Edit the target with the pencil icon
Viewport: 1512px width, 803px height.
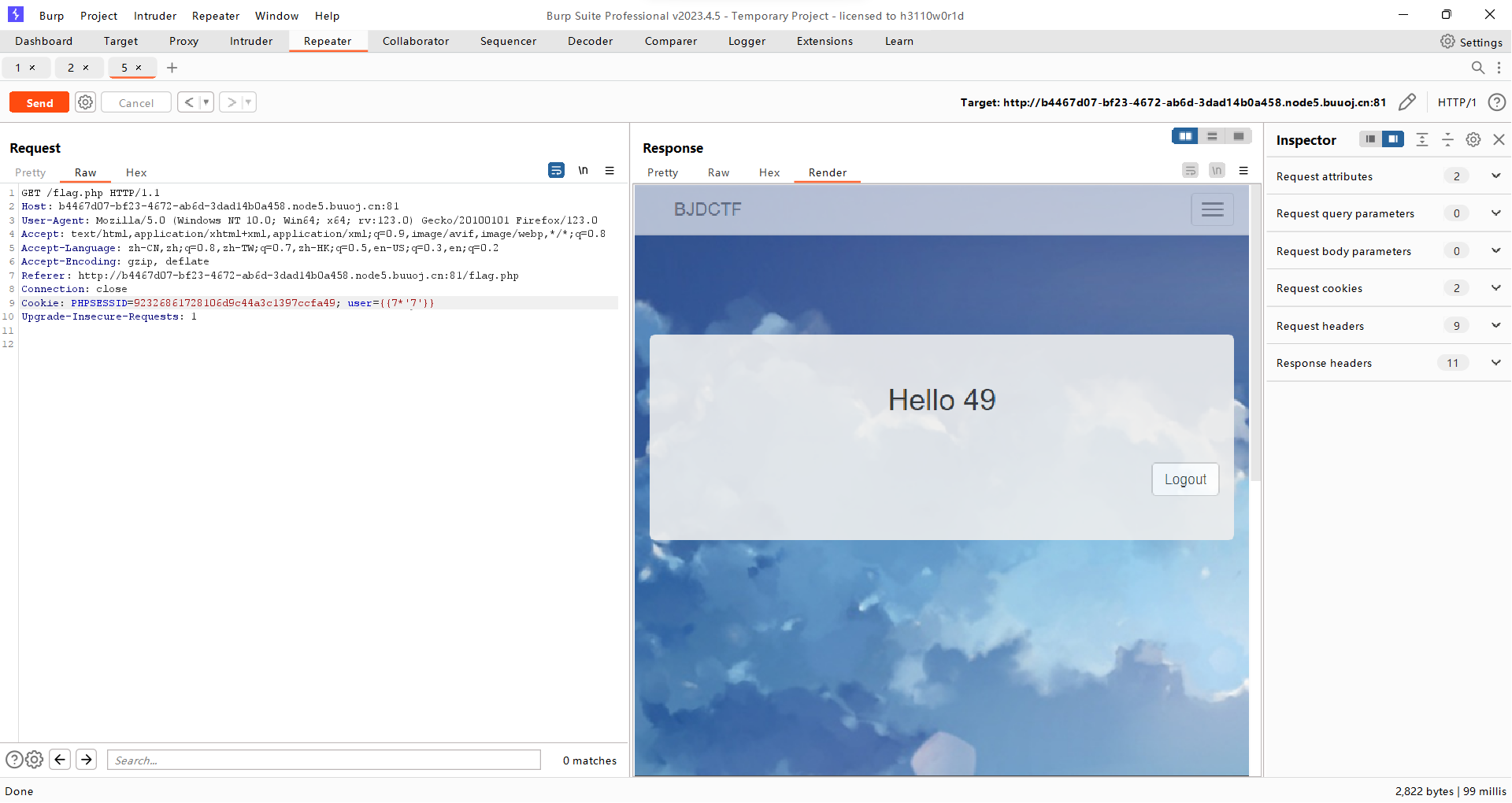click(1407, 102)
